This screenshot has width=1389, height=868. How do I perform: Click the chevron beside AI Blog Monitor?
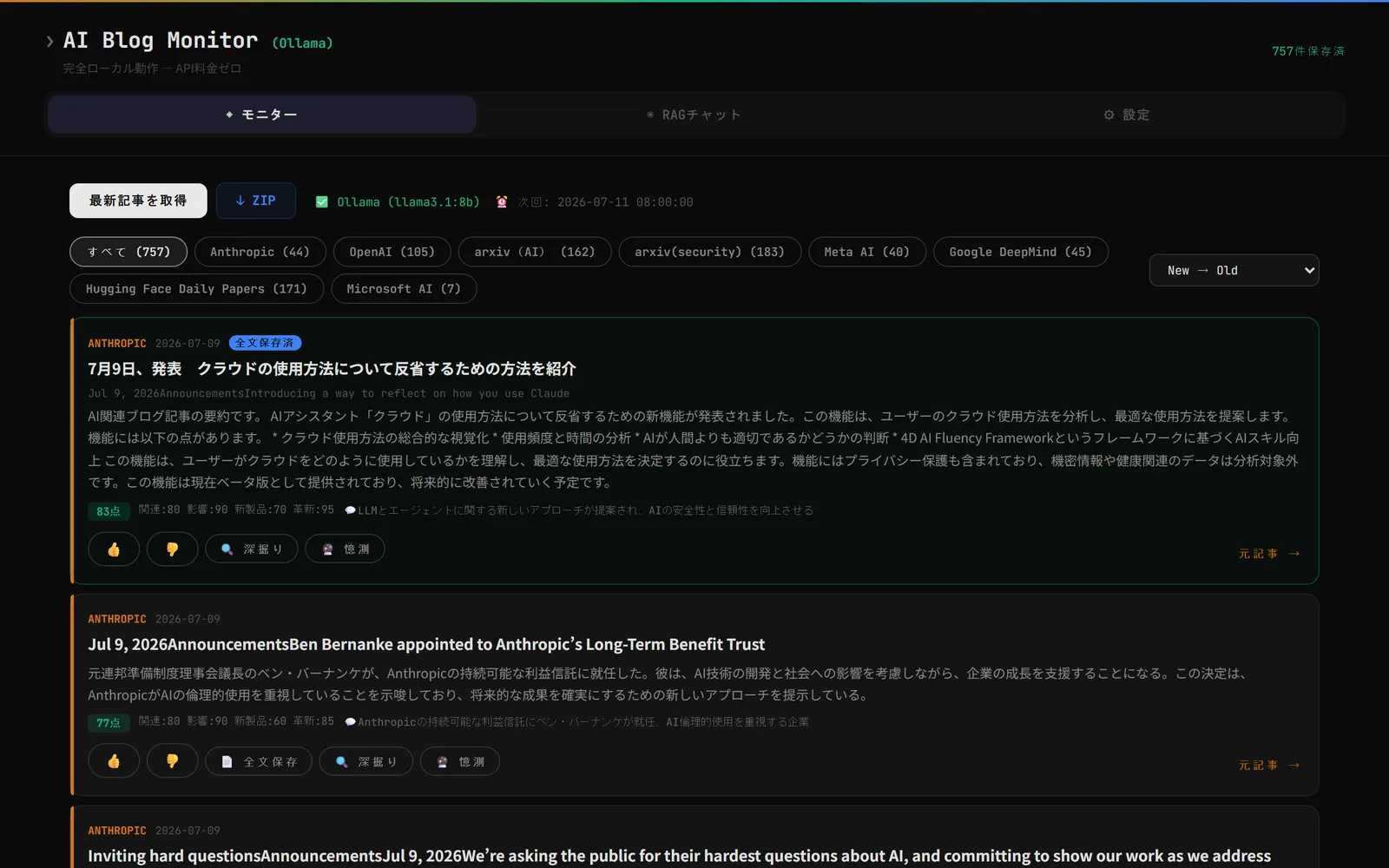[49, 41]
